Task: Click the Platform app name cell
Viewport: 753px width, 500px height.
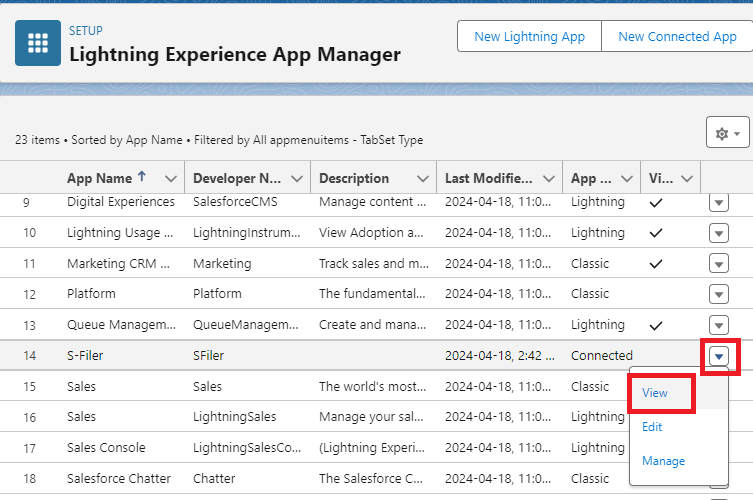Action: [x=91, y=293]
